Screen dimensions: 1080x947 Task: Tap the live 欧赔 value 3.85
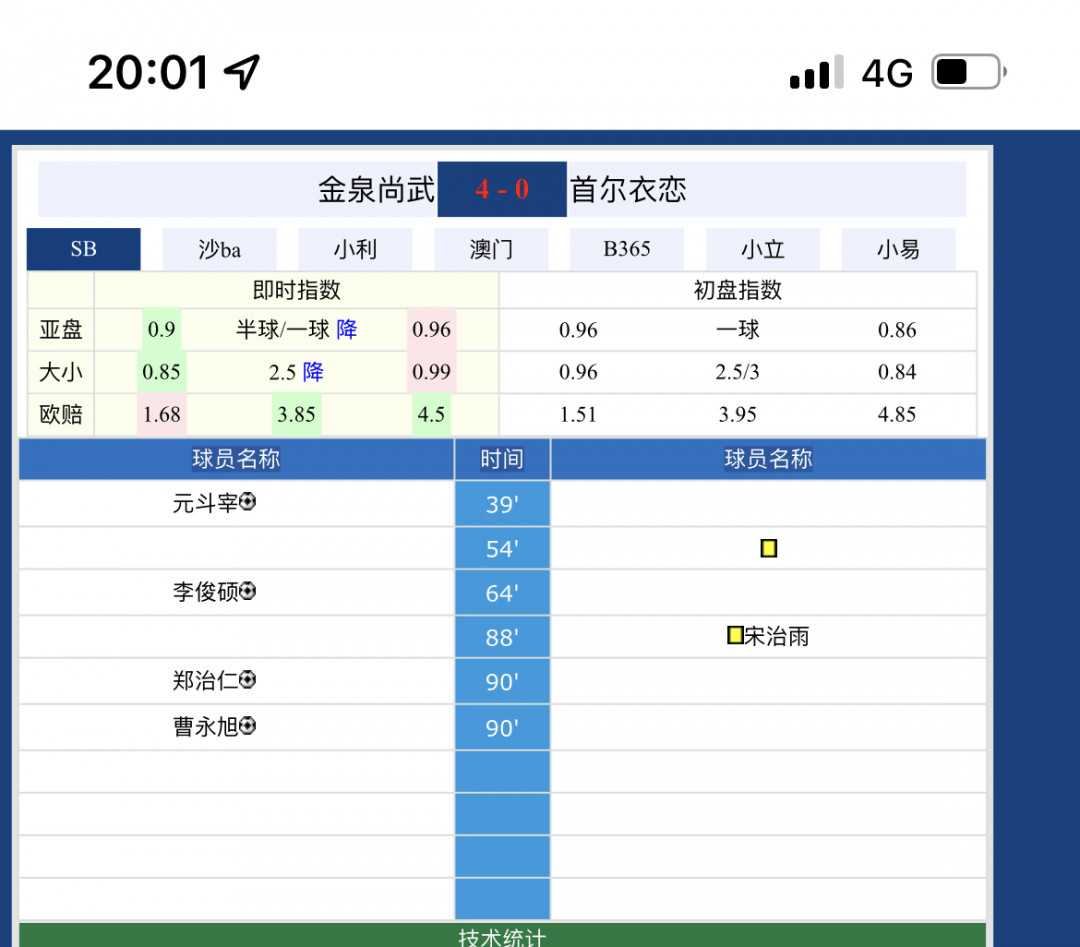[296, 415]
